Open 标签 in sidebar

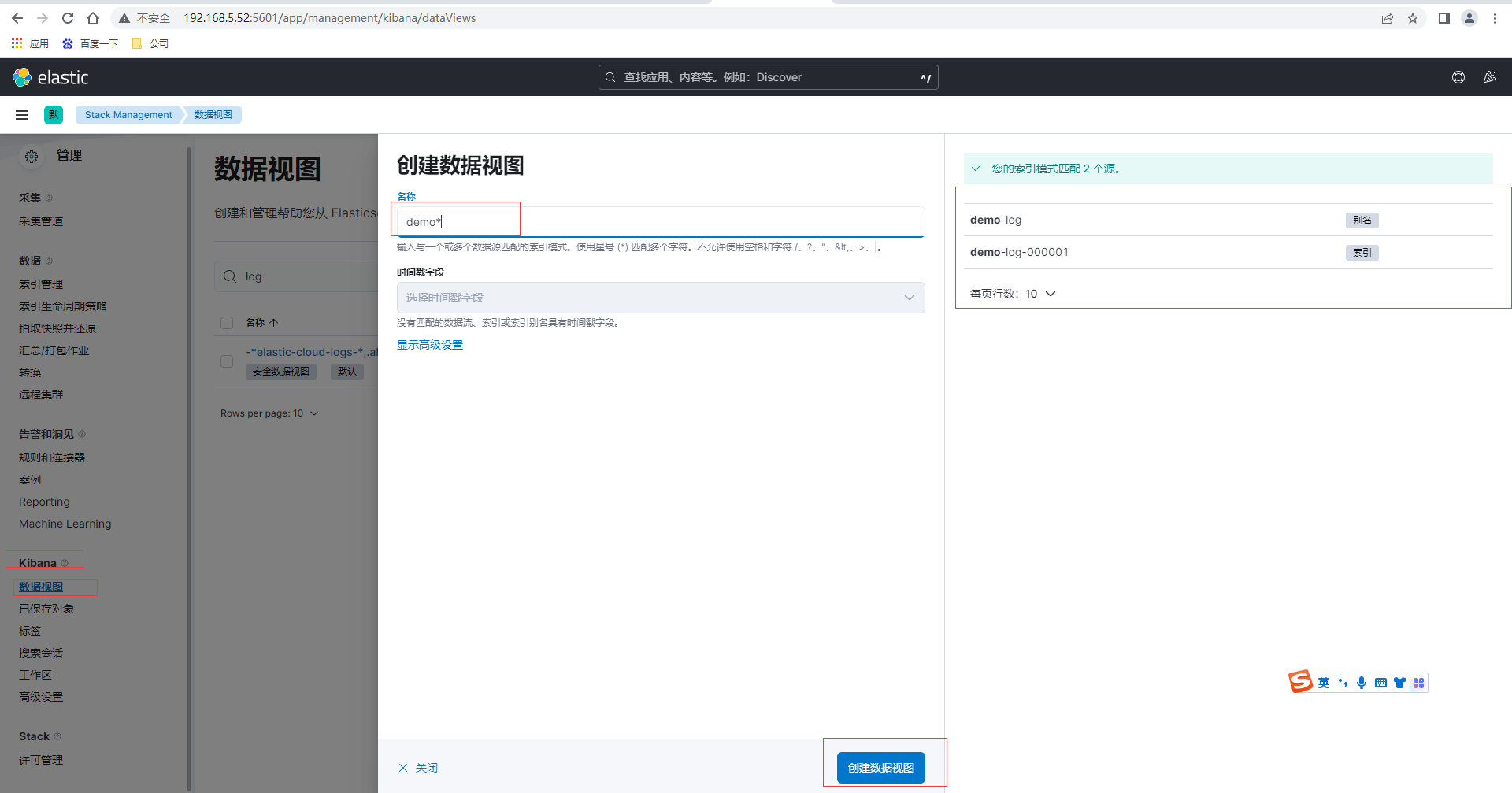click(x=30, y=631)
